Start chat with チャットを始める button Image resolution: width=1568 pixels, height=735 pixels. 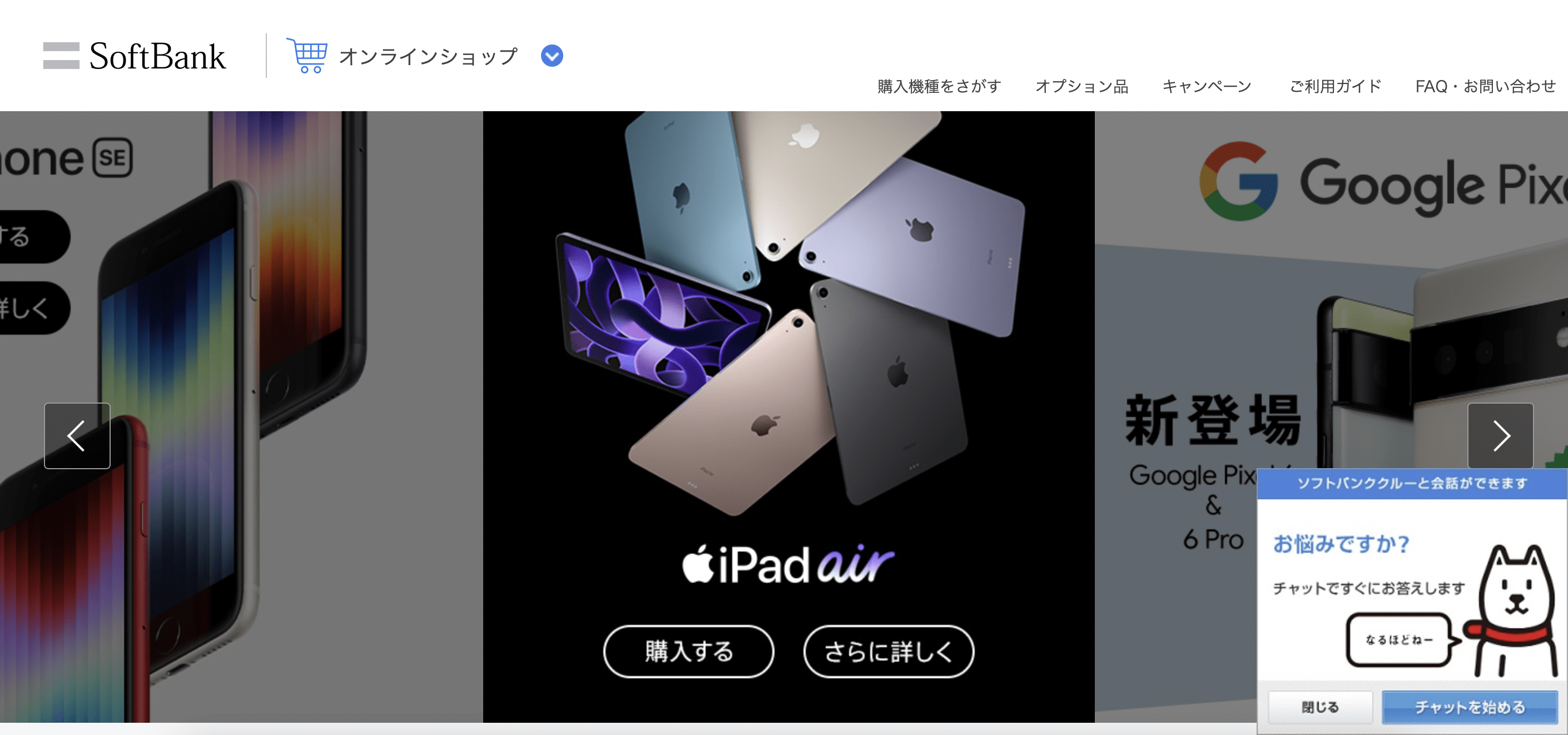coord(1470,707)
